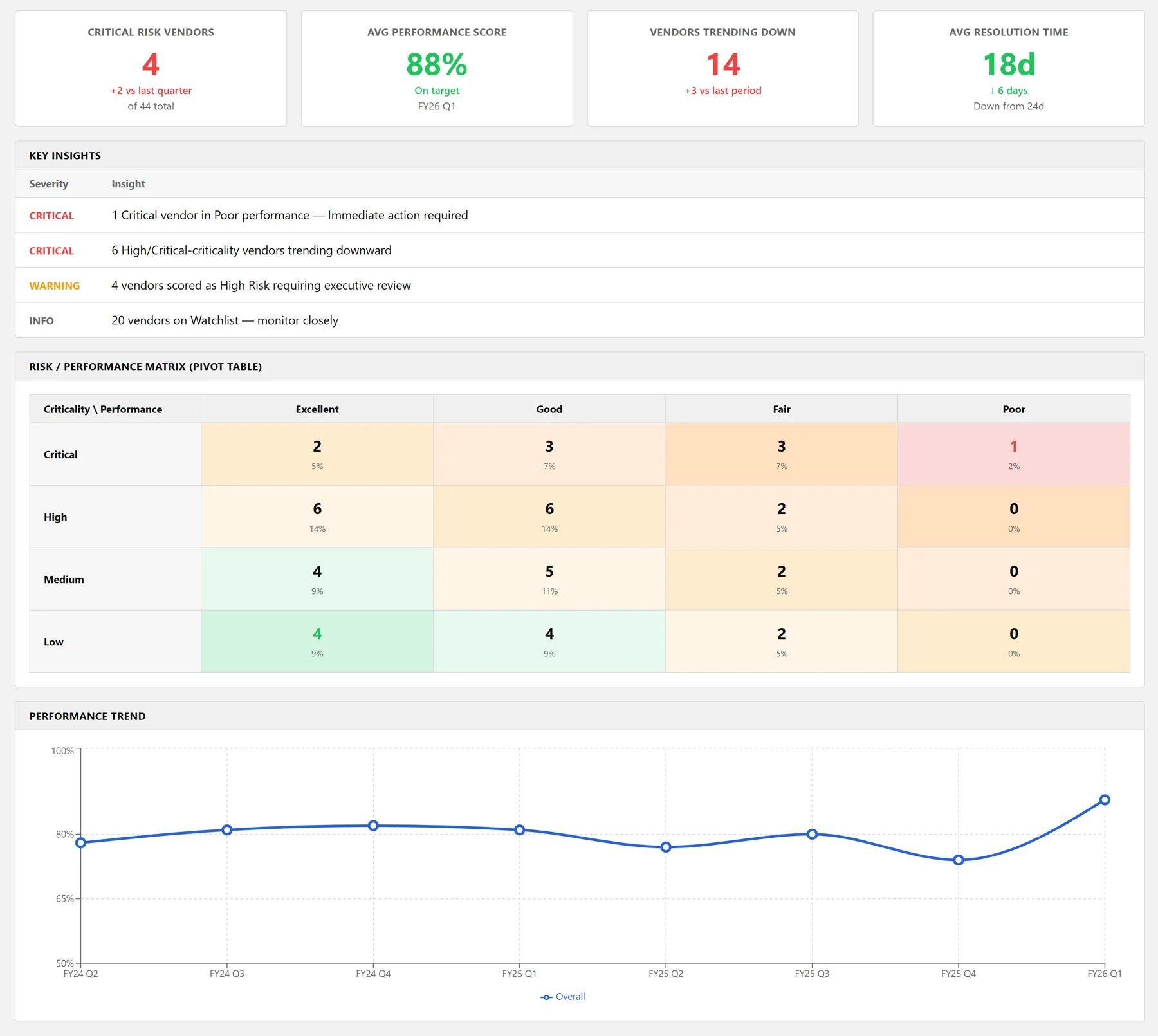Click the Insight column header
Image resolution: width=1158 pixels, height=1036 pixels.
tap(128, 184)
